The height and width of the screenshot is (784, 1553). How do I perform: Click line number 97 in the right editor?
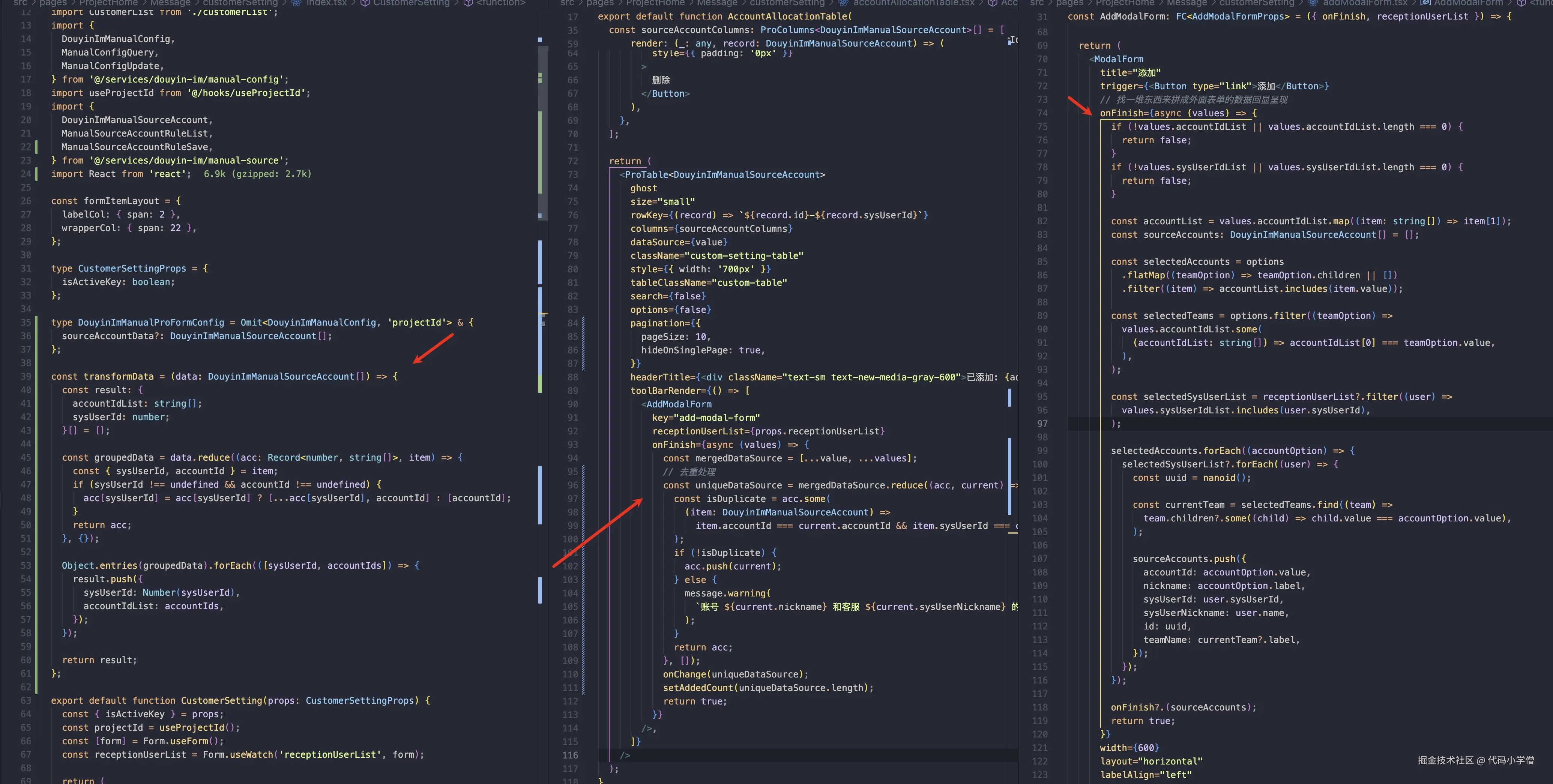(x=1042, y=424)
